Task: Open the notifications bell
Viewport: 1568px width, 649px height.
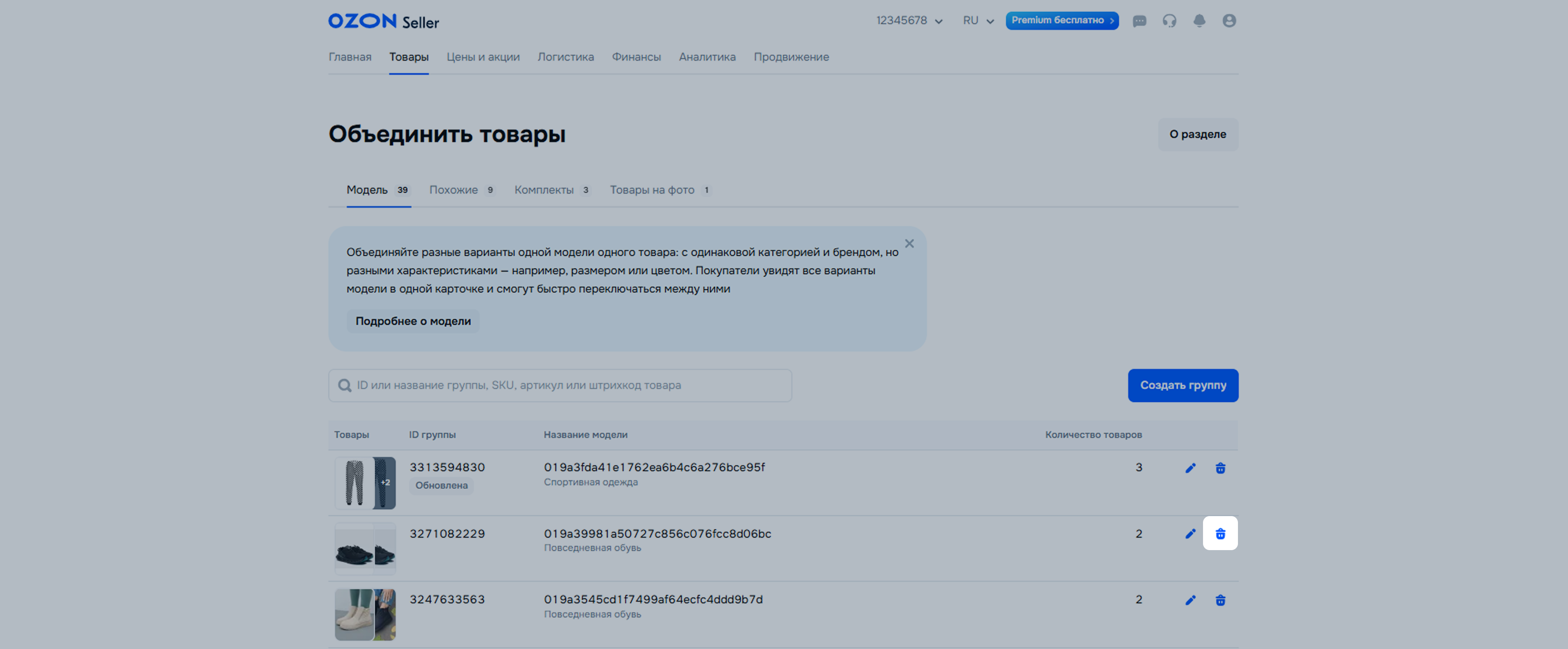Action: [x=1198, y=21]
